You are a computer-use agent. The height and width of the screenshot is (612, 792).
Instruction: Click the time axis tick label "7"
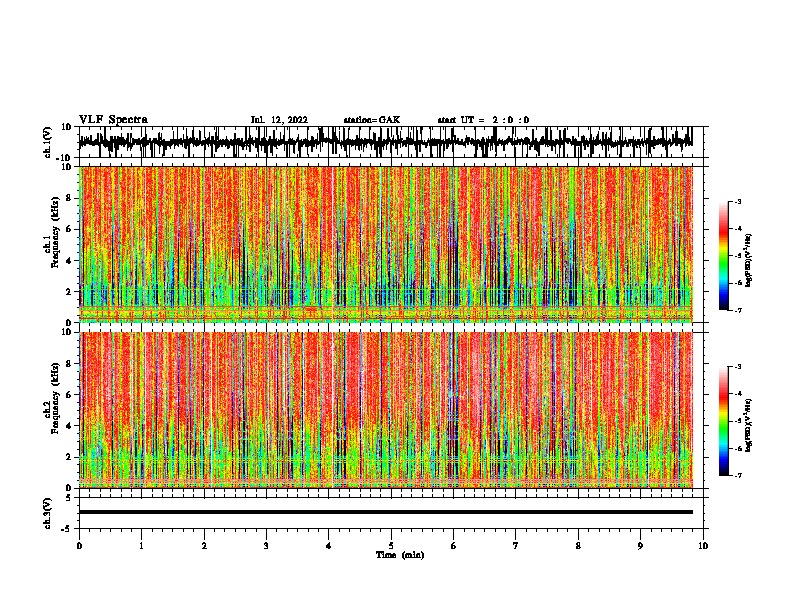click(x=516, y=546)
